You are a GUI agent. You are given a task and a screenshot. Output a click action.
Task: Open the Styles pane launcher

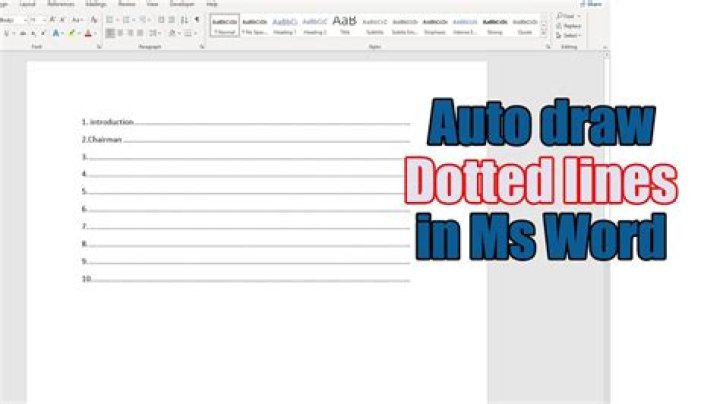click(548, 47)
